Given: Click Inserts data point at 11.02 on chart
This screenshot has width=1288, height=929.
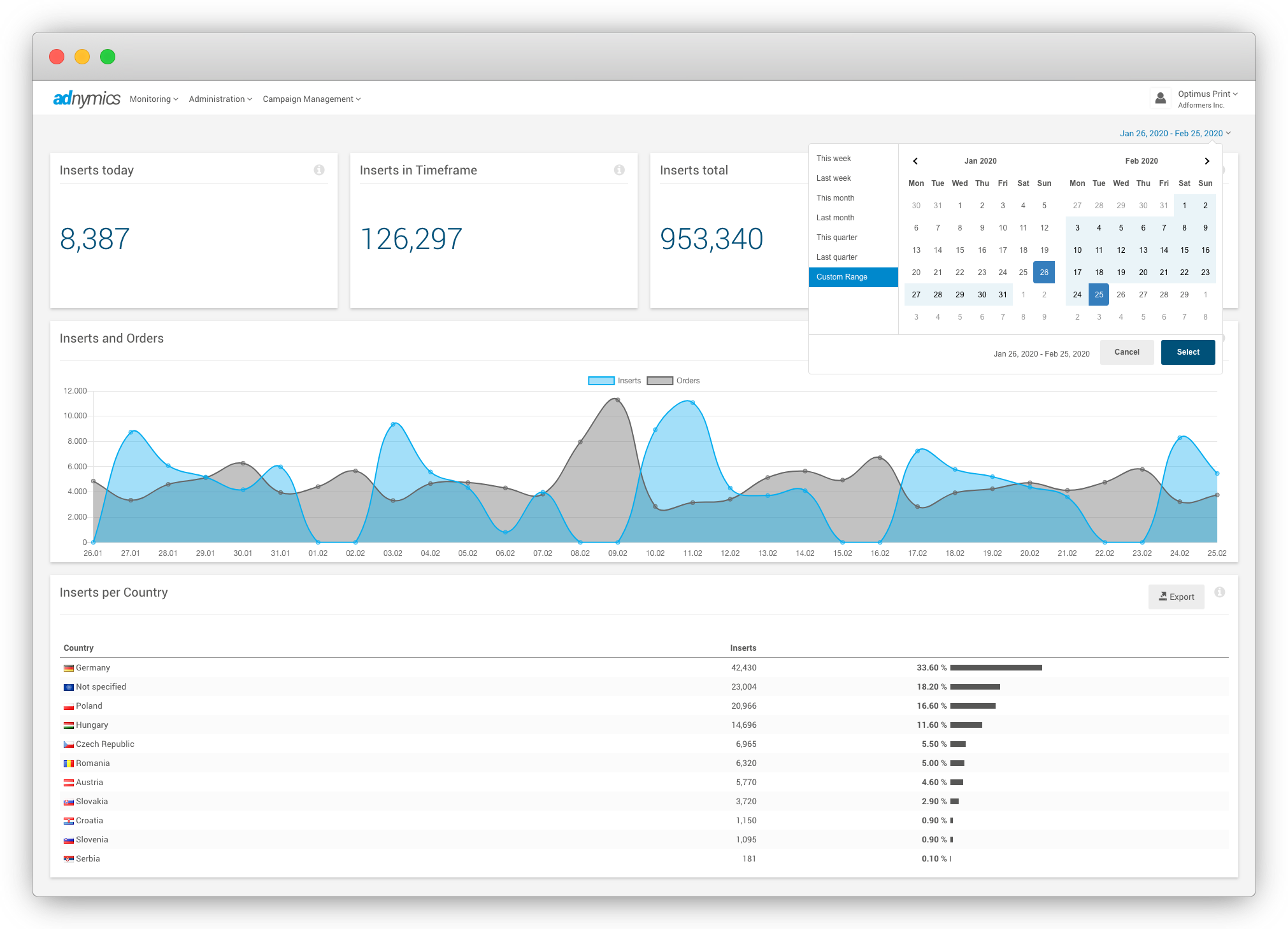Looking at the screenshot, I should (x=692, y=402).
